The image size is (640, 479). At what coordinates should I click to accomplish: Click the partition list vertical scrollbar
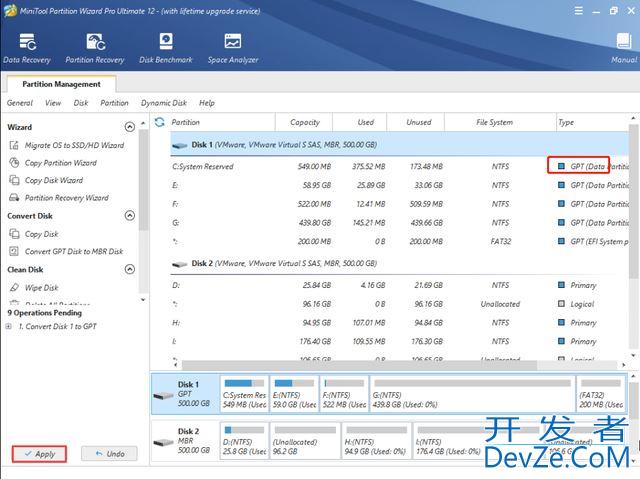click(x=633, y=202)
